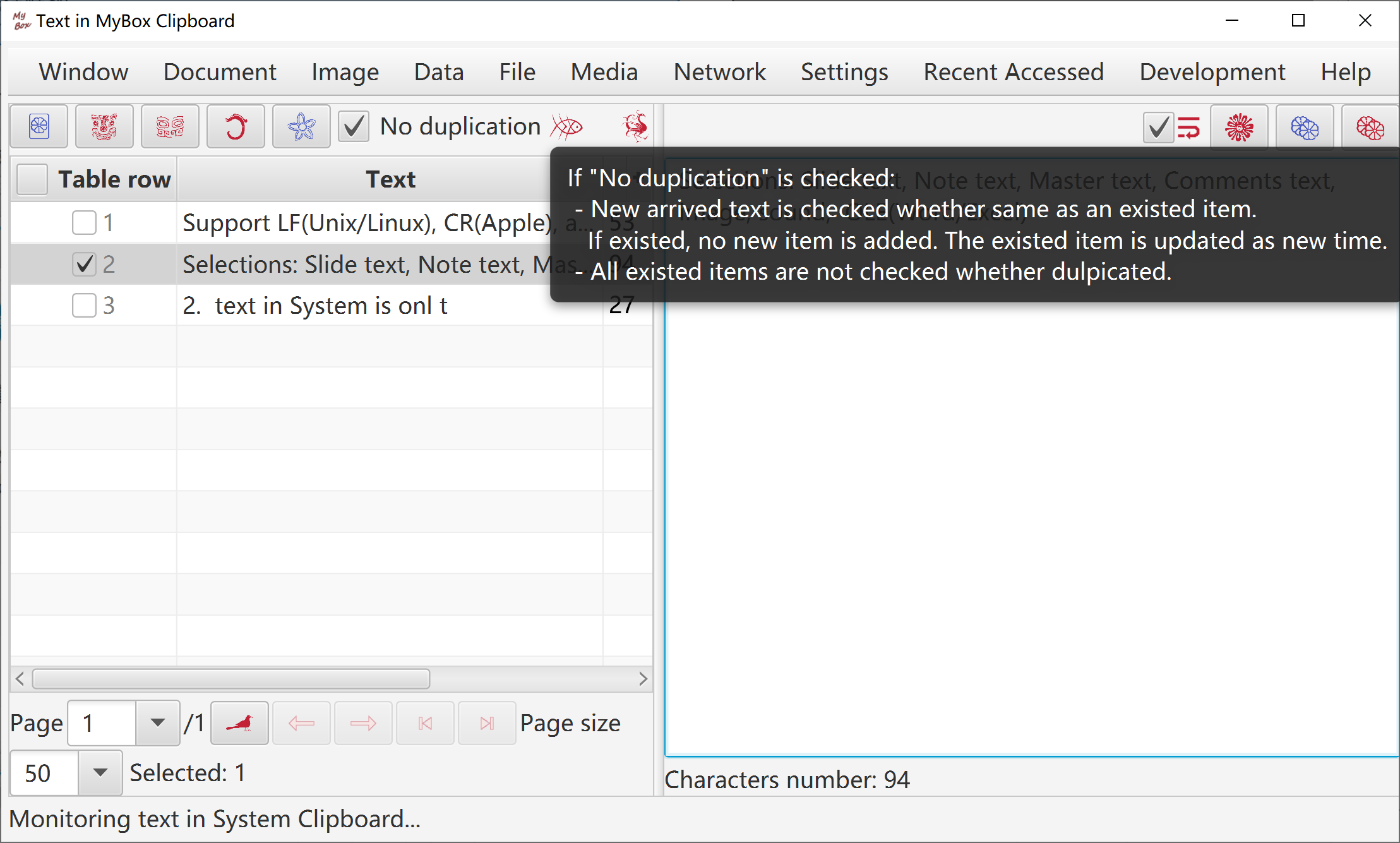Click the red fish tips icon

pos(566,127)
